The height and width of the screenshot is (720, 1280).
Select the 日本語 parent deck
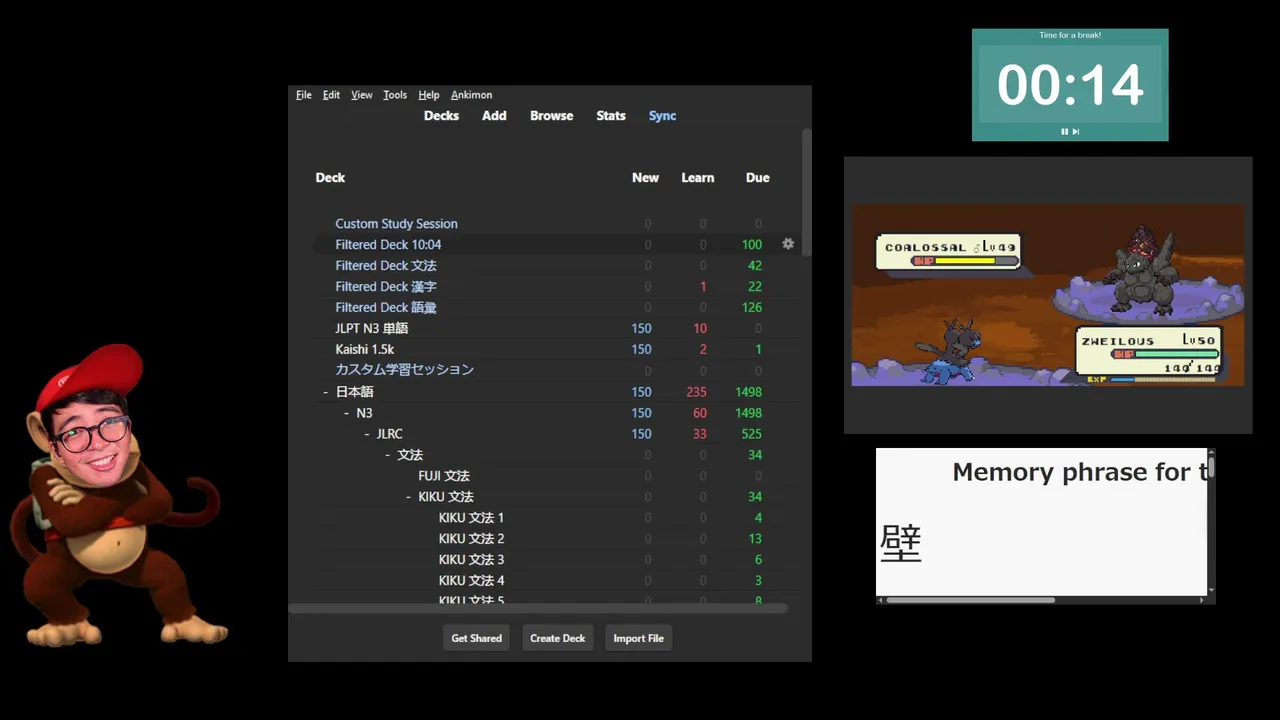coord(354,392)
